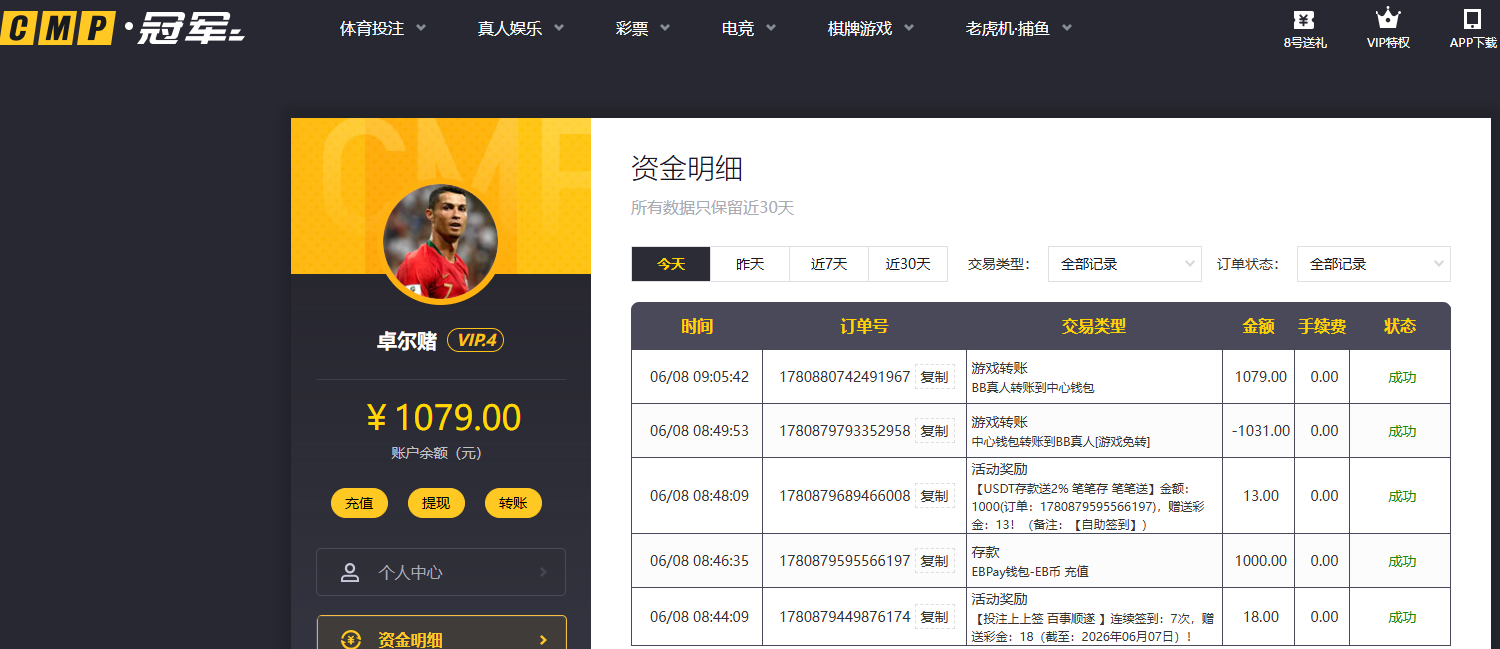
Task: Open the 交易类型 dropdown
Action: 1125,264
